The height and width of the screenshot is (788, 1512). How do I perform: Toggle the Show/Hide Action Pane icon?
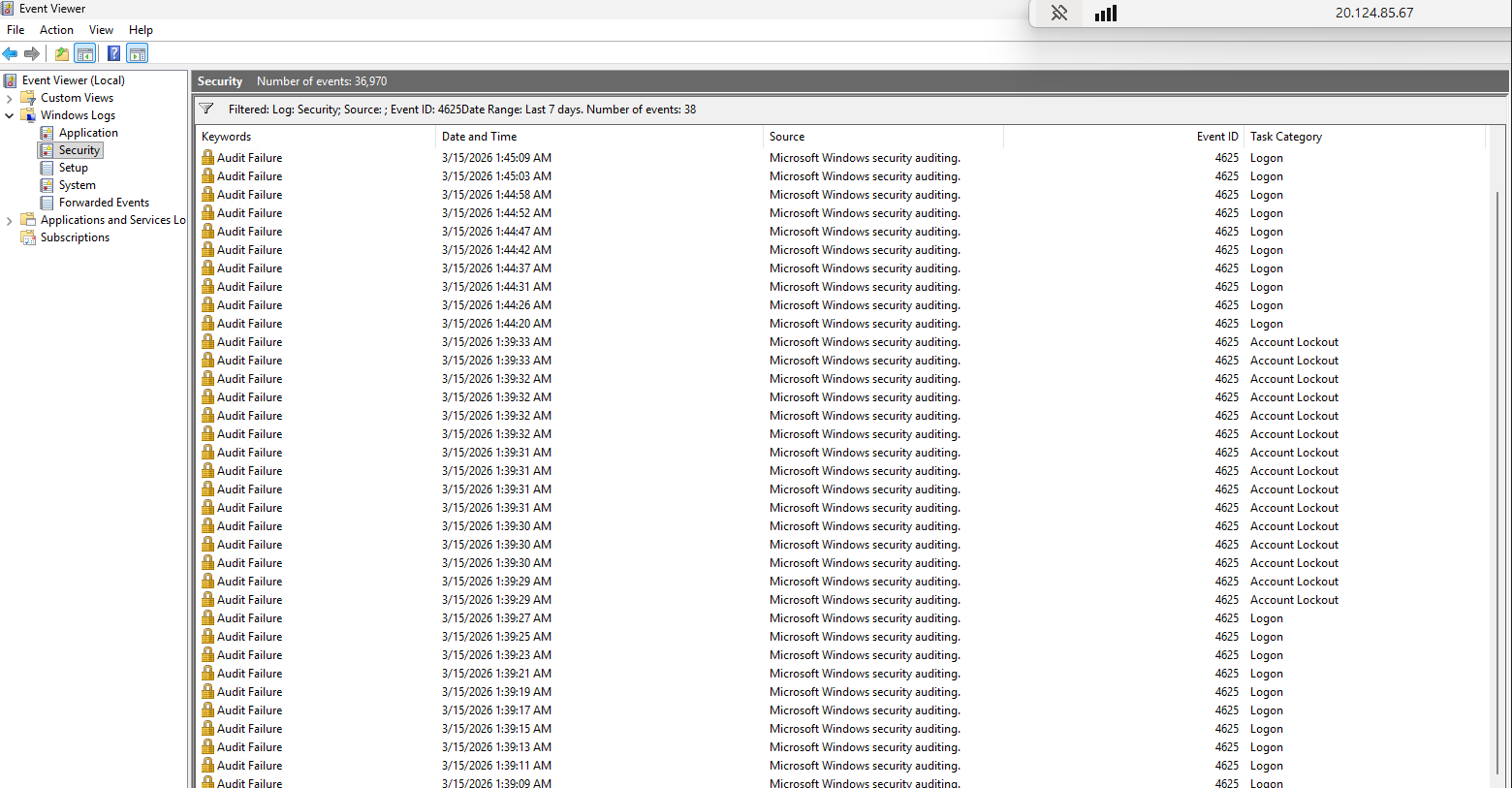click(x=137, y=53)
